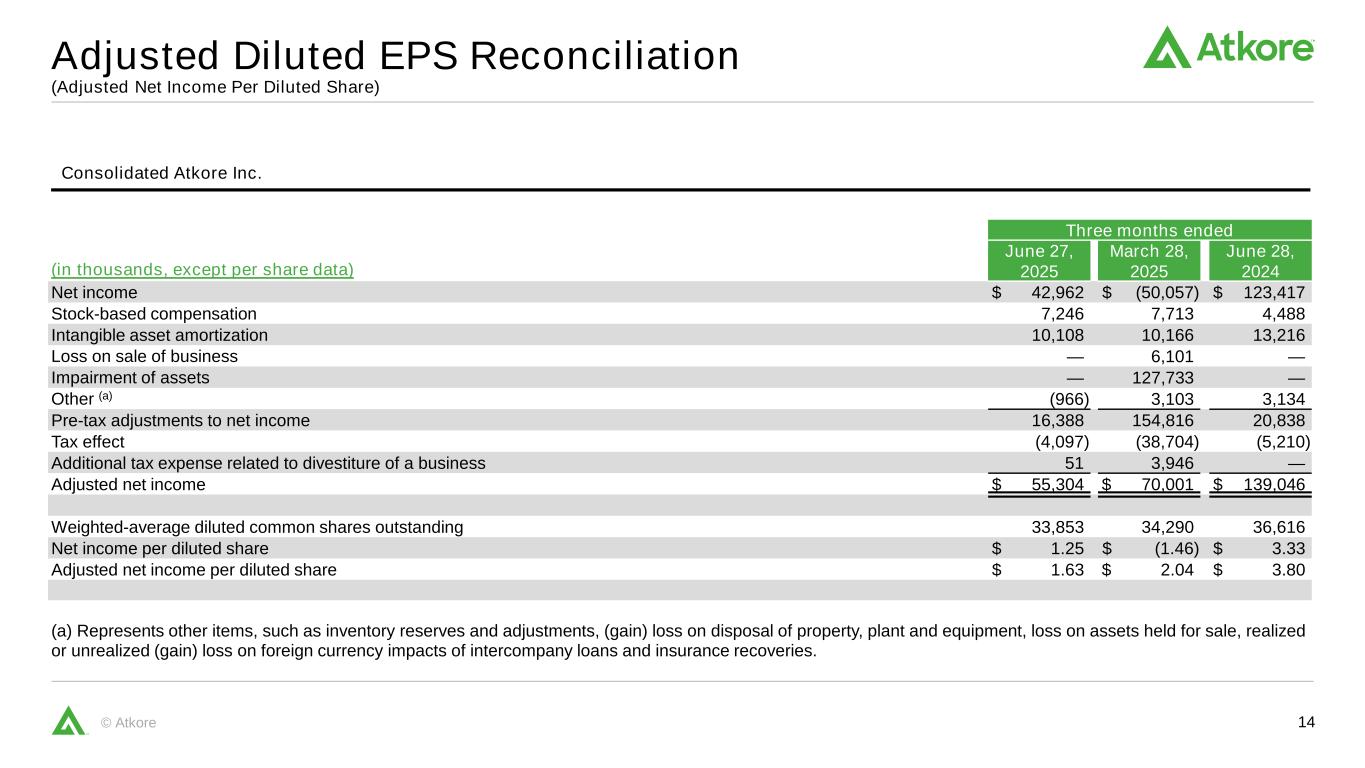Screen dimensions: 1365x768
Task: Click the 'March 28, 2025' column header
Action: pyautogui.click(x=1148, y=260)
